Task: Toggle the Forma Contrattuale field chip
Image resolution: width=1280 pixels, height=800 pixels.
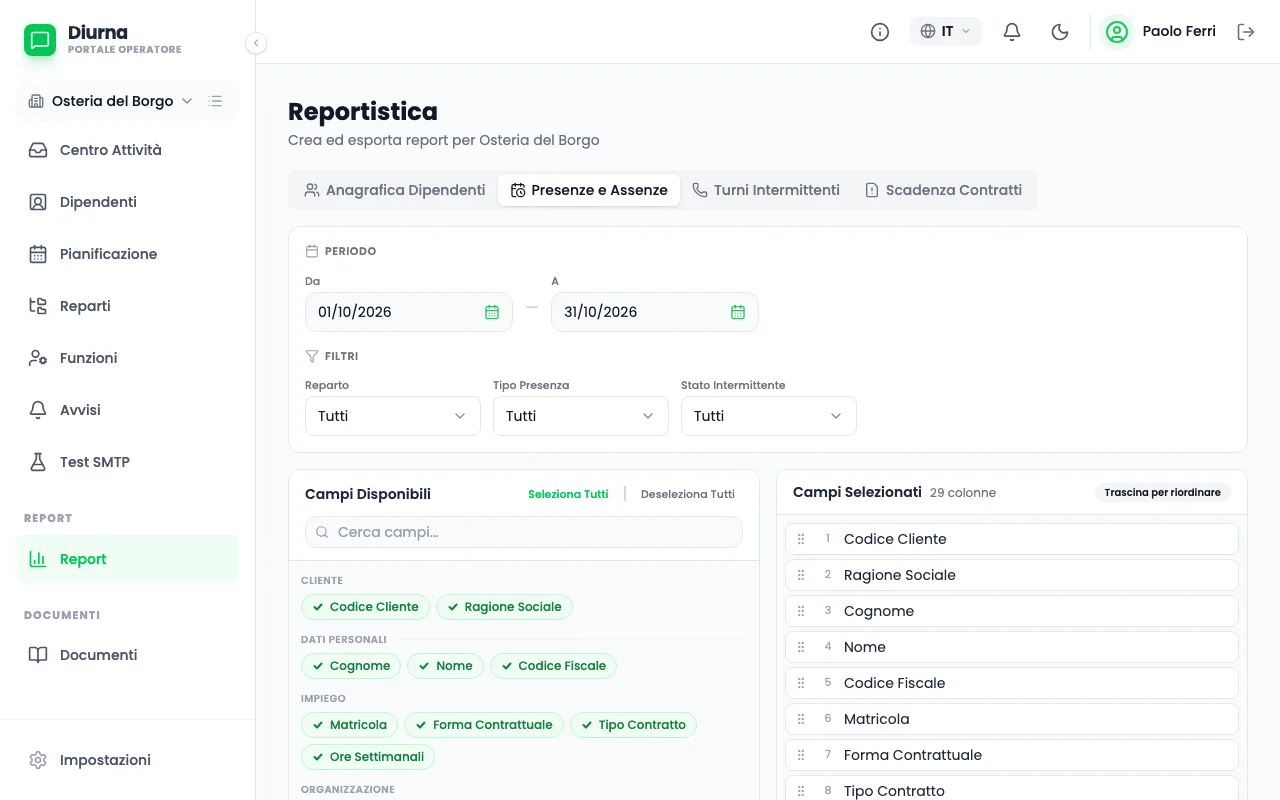Action: point(485,725)
